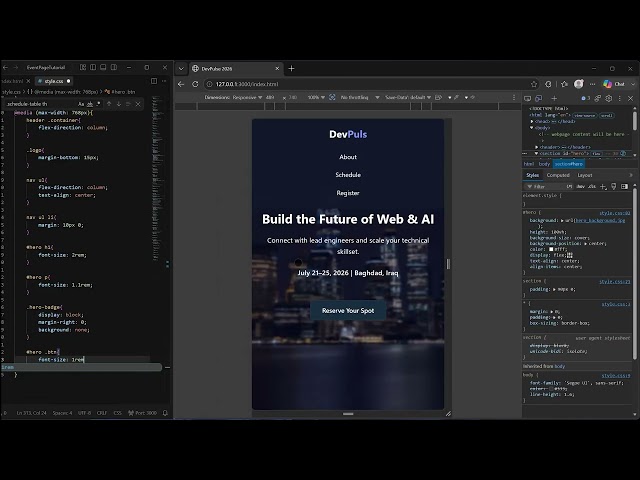Open a new browser tab

291,69
